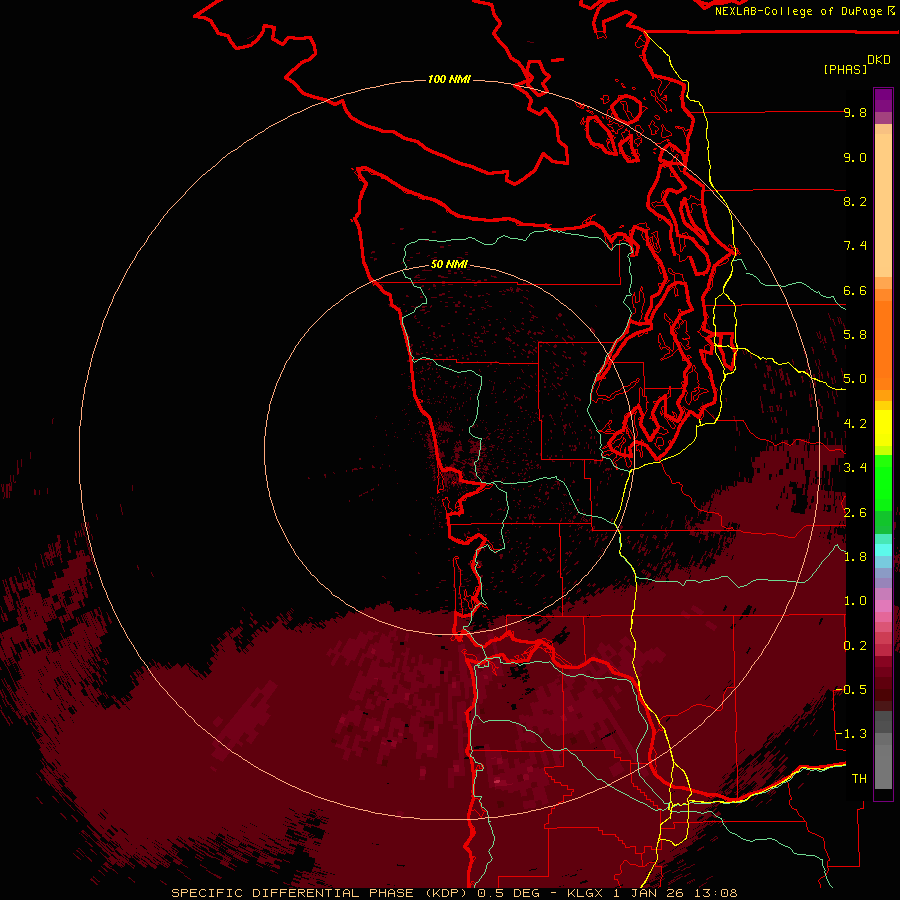The image size is (900, 900).
Task: Click the TH threshold legend label
Action: click(859, 779)
